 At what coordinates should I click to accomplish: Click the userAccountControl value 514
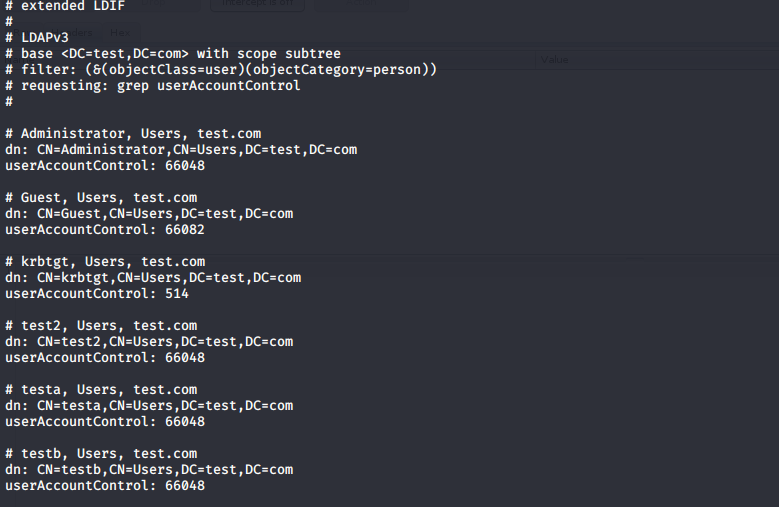click(177, 293)
